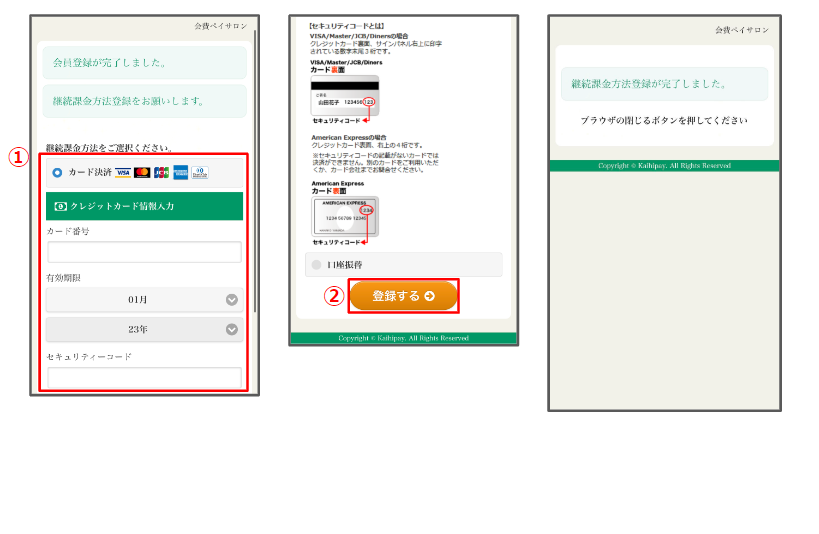Screen dimensions: 819x534
Task: Open the 23年 expiry year dropdown
Action: point(137,329)
